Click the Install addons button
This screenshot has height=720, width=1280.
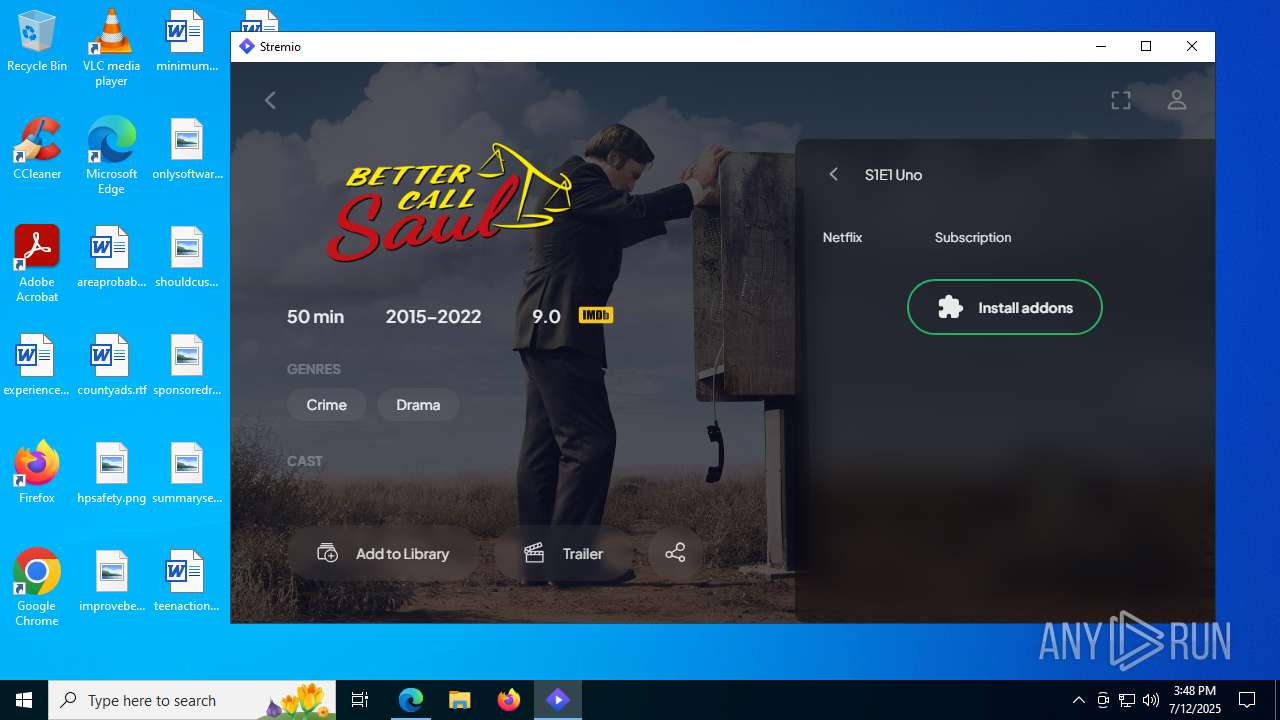[x=1004, y=307]
